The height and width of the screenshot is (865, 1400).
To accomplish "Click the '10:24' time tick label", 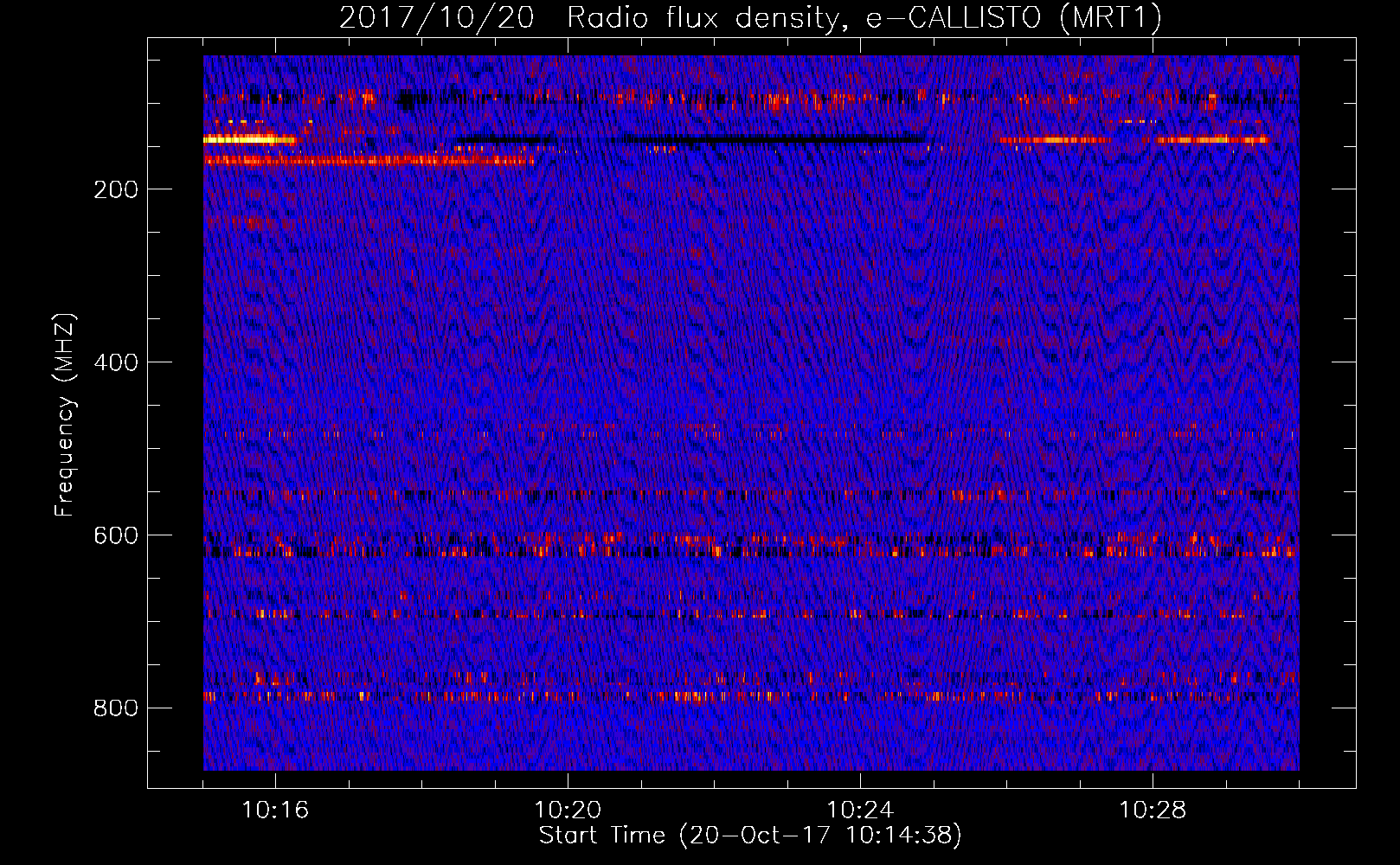I will tap(860, 811).
